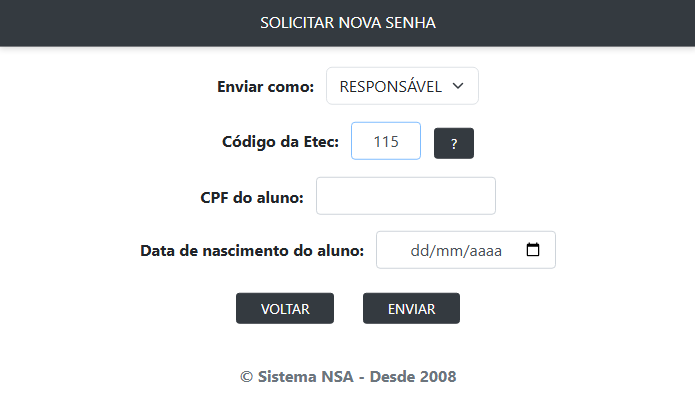Viewport: 695px width, 404px height.
Task: Click the birth date input field
Action: 465,251
